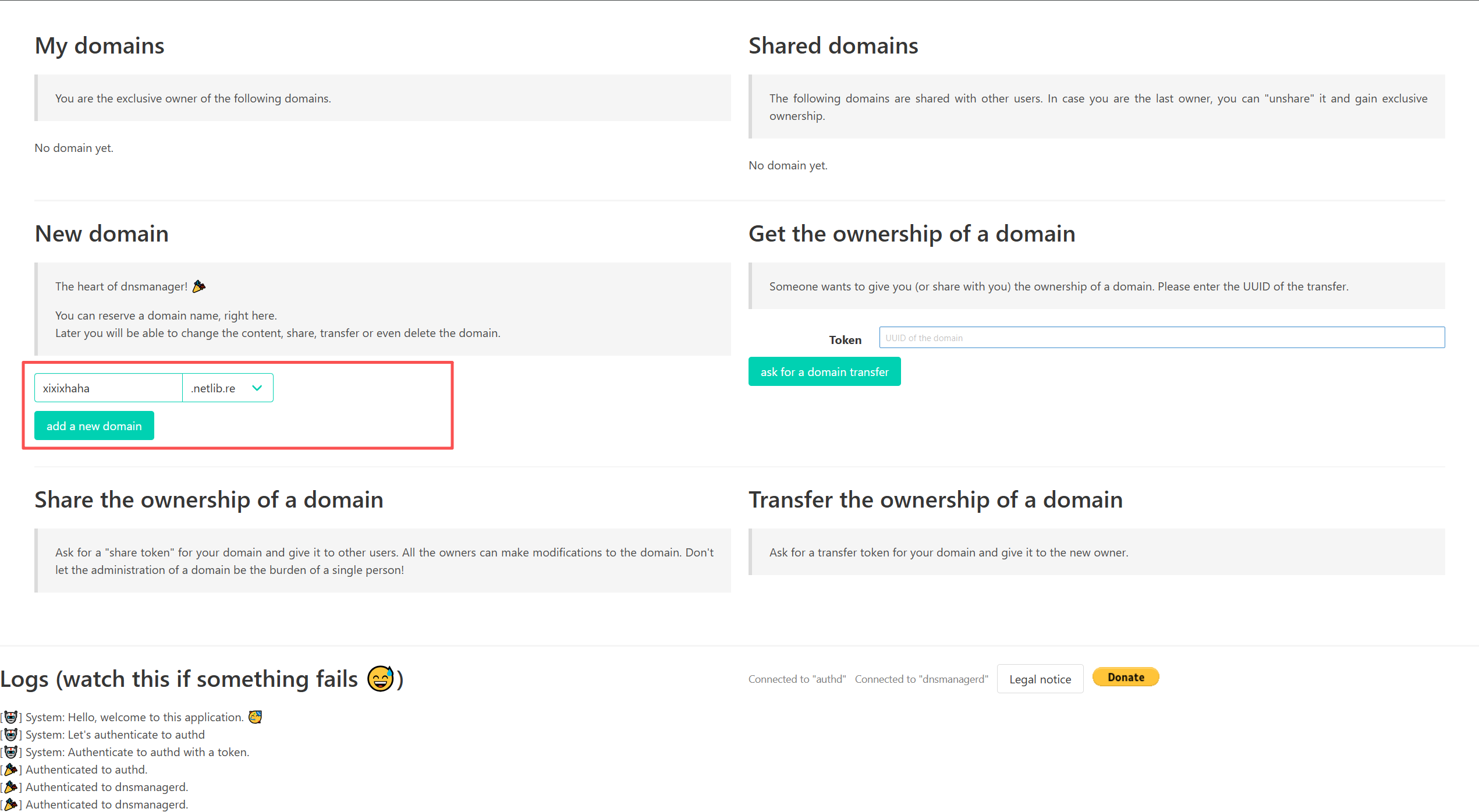This screenshot has height=812, width=1479.
Task: Click the sweating smile emoji in Logs heading
Action: 381,679
